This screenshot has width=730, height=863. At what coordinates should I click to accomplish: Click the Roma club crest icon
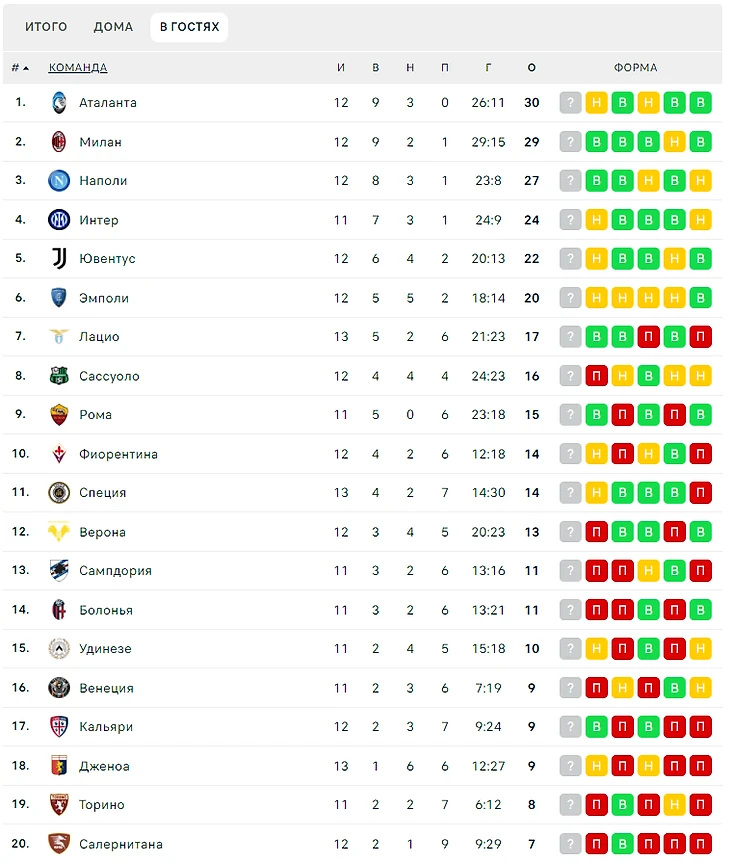(x=59, y=415)
